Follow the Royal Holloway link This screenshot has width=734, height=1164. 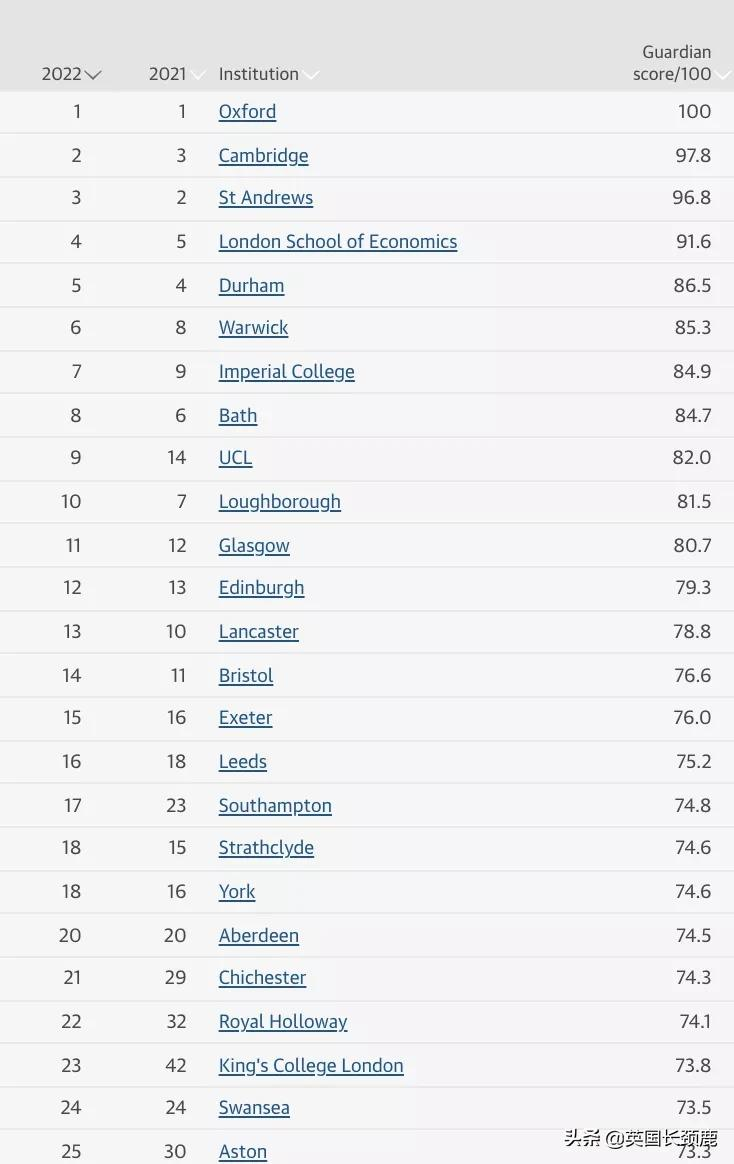coord(283,1021)
